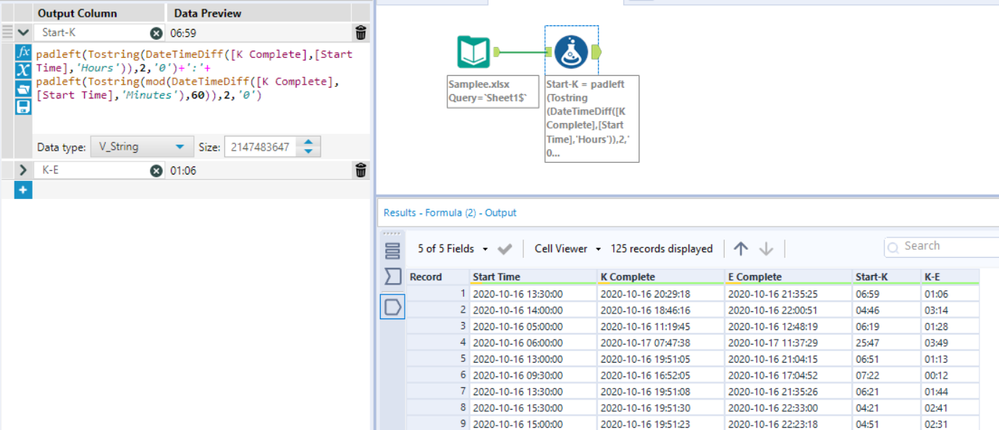
Task: Delete the K-E output column
Action: (361, 170)
